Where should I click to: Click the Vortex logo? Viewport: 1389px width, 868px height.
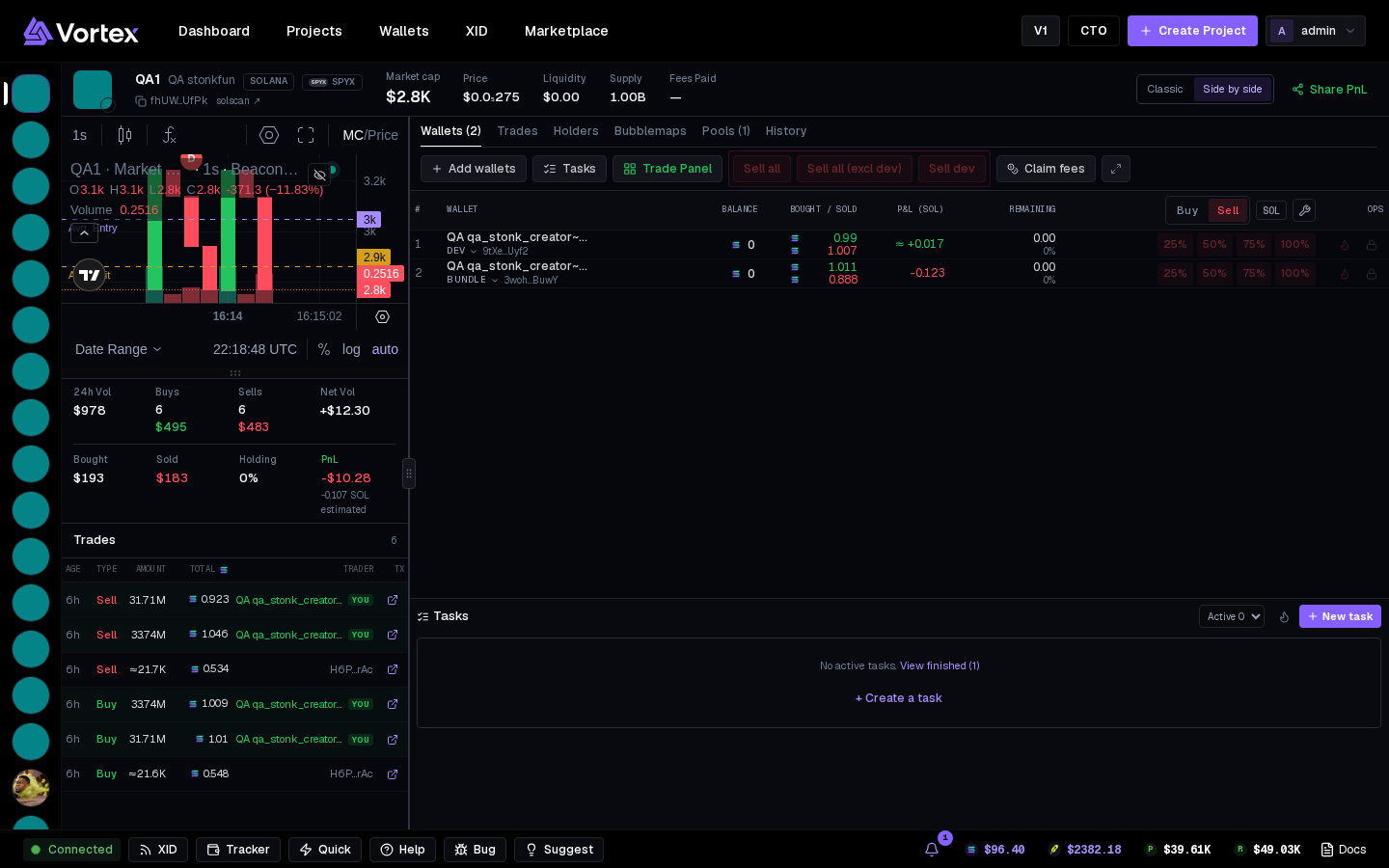pyautogui.click(x=81, y=31)
